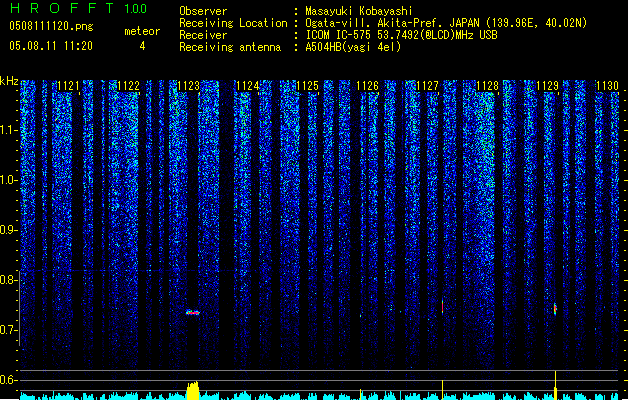Select the file name 0508111120.png

pos(51,26)
